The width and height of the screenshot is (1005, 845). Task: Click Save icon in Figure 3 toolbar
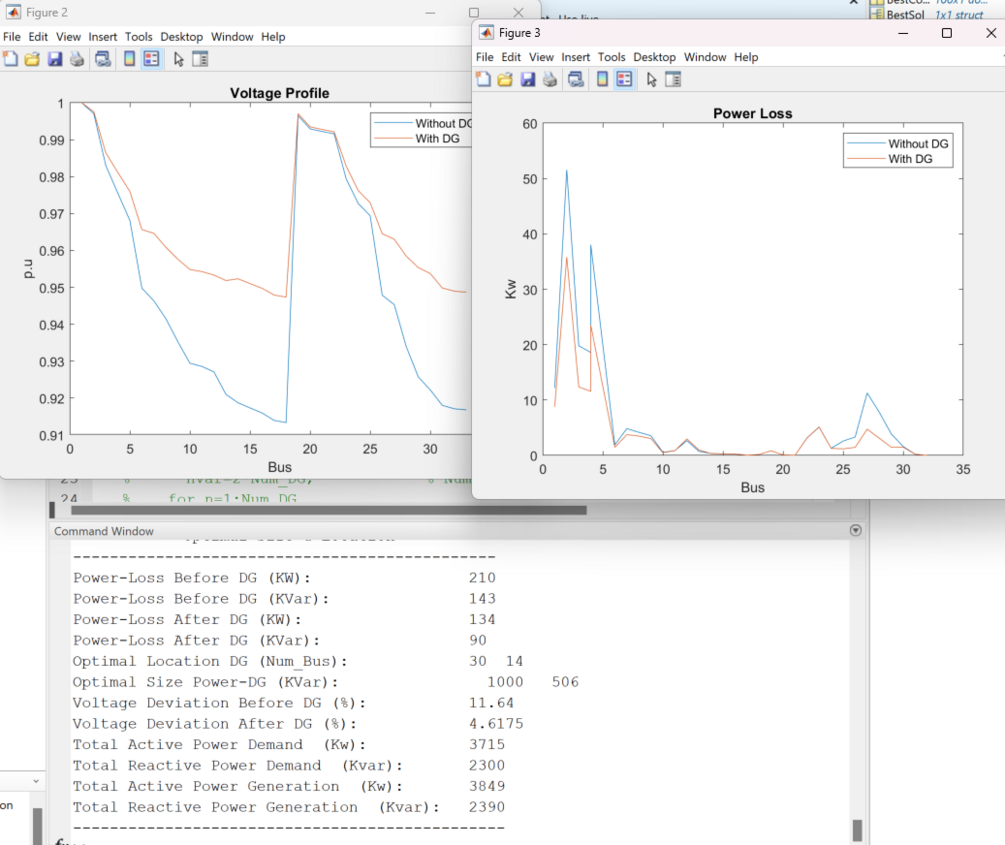click(527, 79)
